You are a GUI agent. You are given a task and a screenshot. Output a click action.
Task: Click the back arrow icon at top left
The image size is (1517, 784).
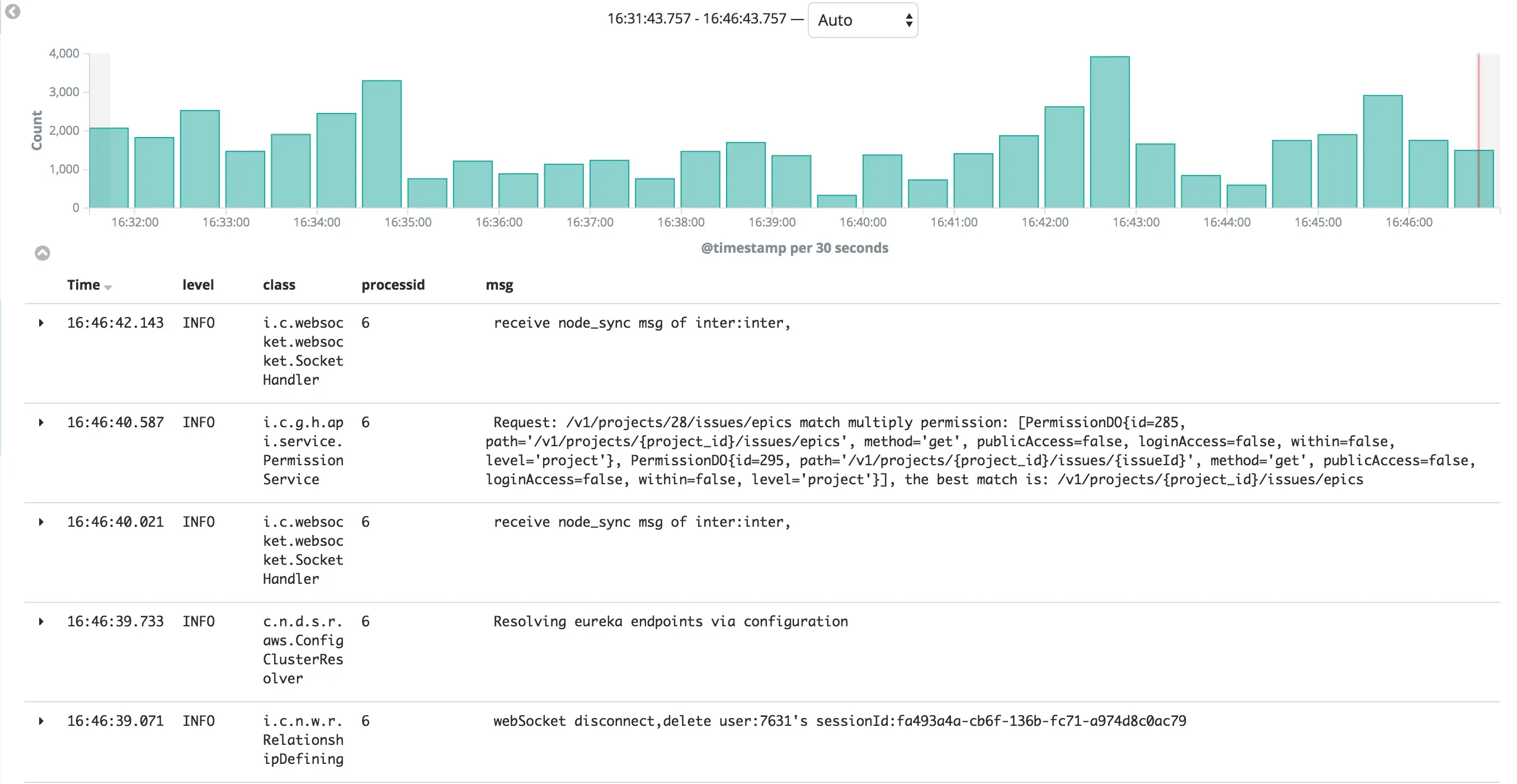[x=12, y=11]
